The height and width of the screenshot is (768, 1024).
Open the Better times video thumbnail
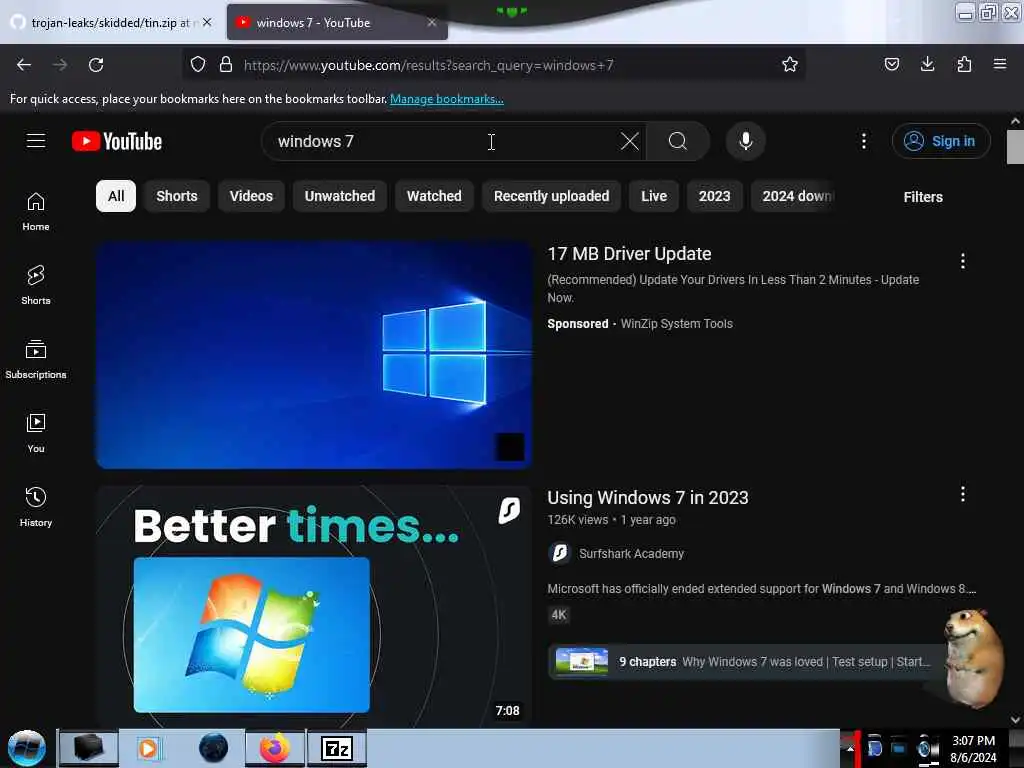[x=314, y=607]
